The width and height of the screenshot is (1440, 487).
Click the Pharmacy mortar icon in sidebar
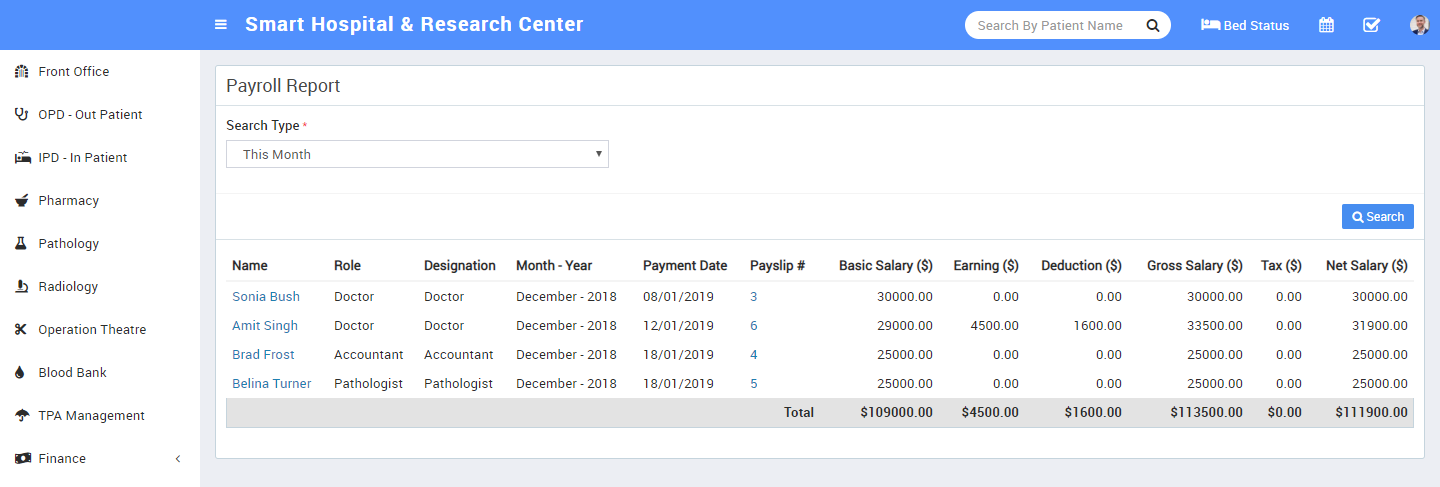pos(21,201)
